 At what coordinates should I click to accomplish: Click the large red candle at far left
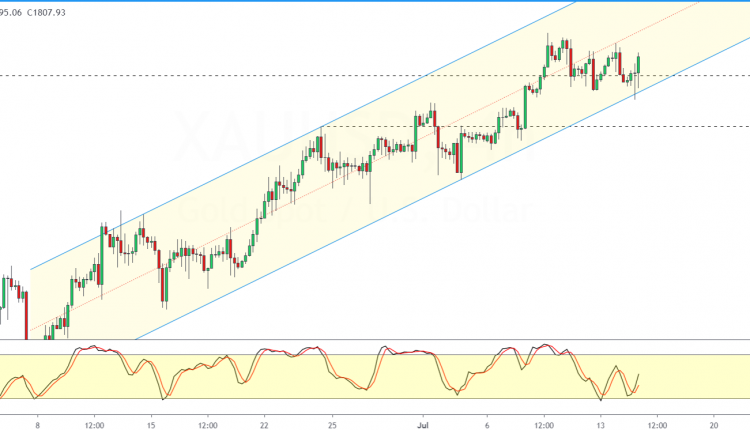26,312
